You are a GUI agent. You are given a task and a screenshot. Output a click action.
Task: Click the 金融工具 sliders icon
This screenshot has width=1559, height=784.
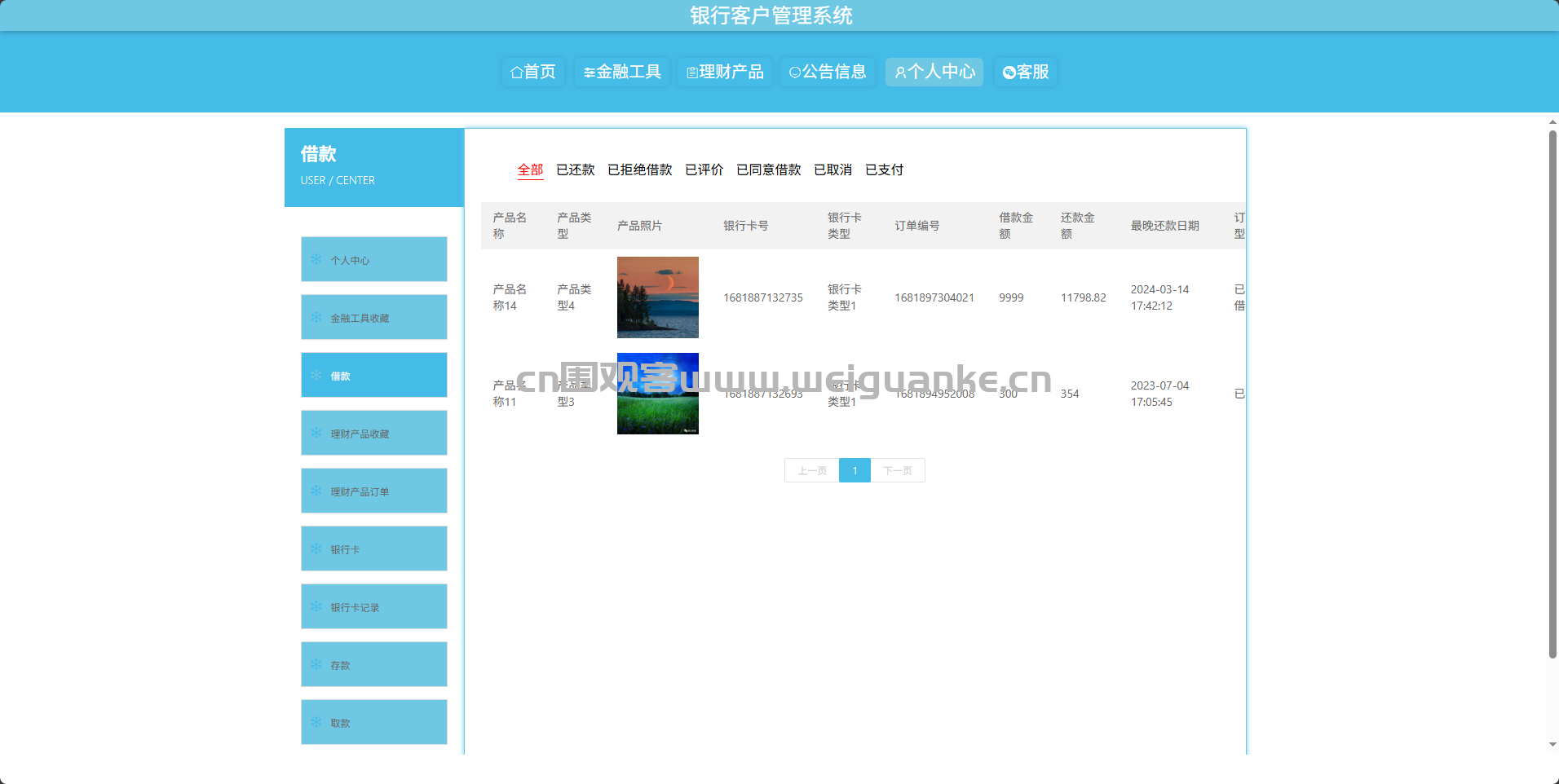coord(589,73)
